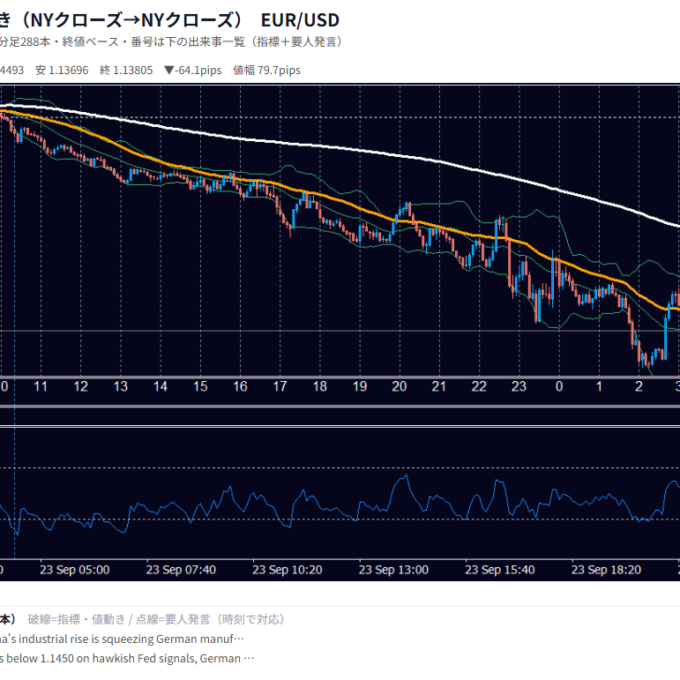Click the 23 Sep 15:40 time label
Screen dimensions: 680x680
(x=500, y=569)
